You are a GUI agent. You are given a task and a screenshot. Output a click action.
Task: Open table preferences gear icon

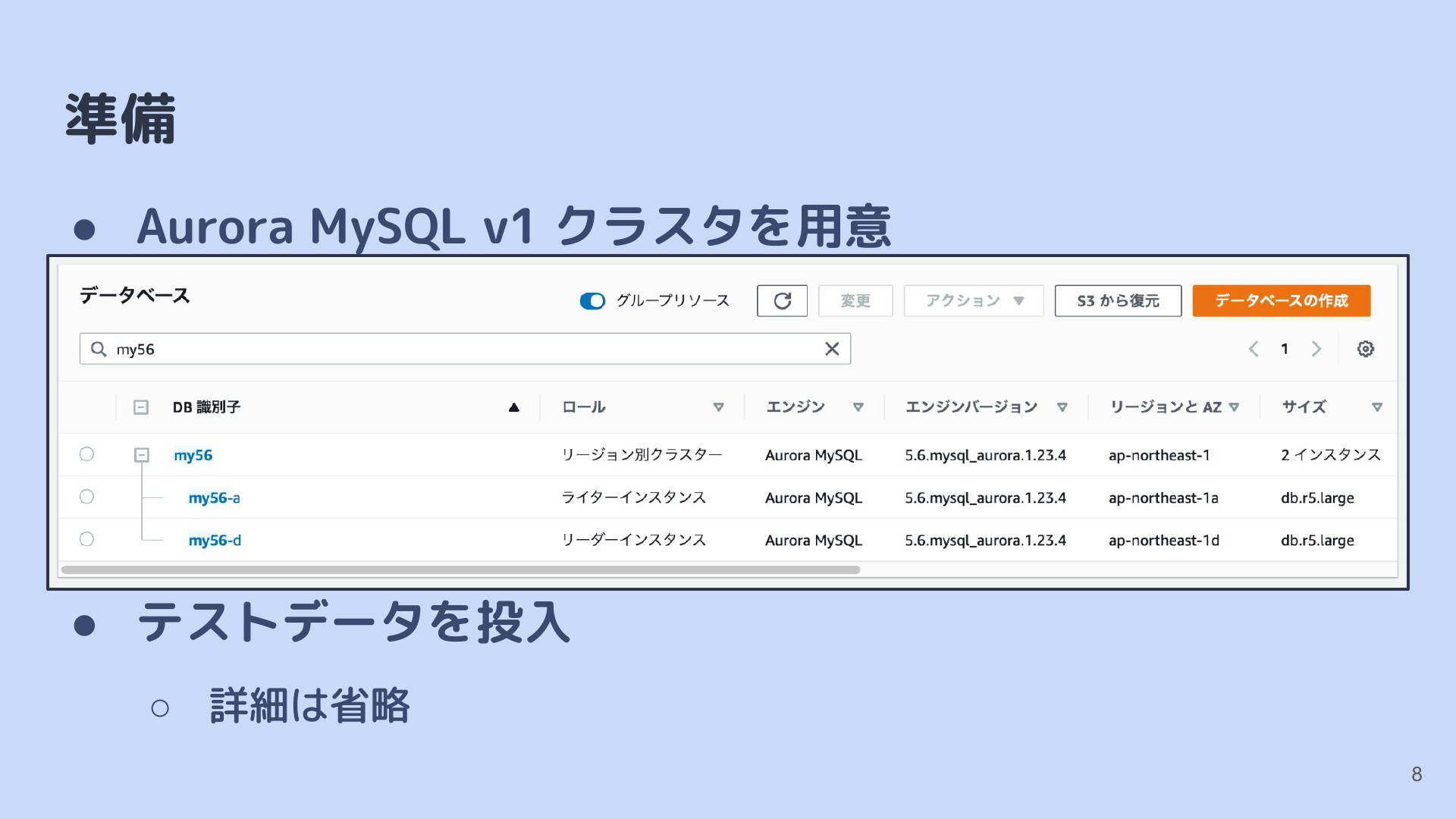pos(1365,349)
